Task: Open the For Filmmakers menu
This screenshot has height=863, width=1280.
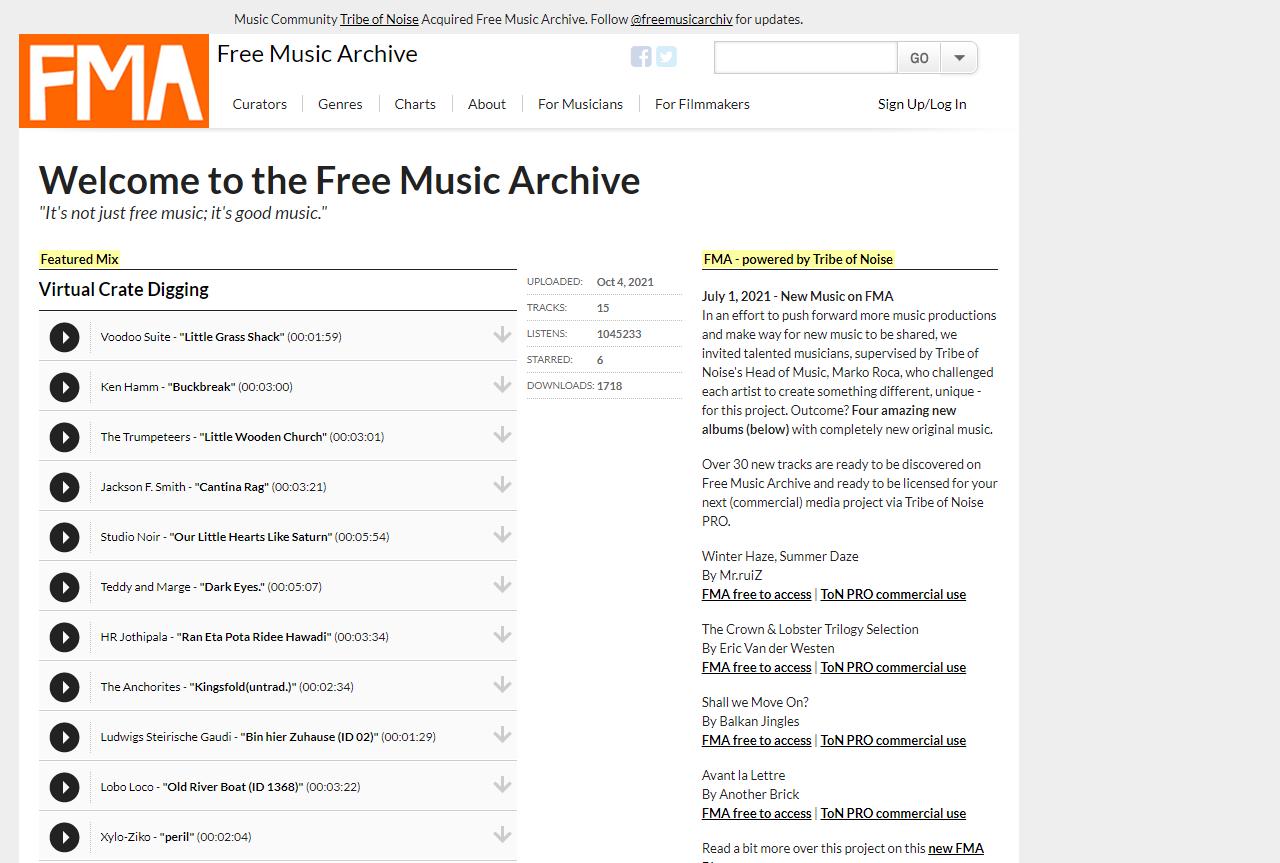Action: pyautogui.click(x=702, y=104)
